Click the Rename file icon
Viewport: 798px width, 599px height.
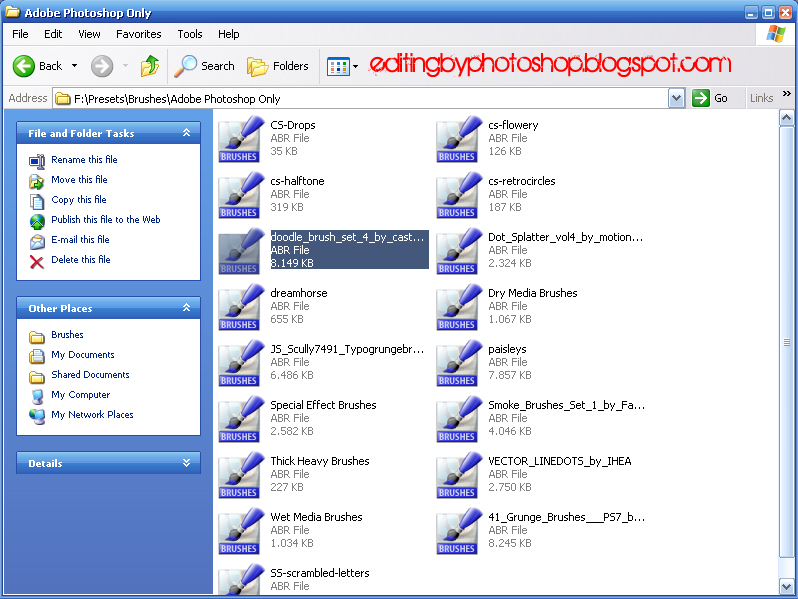click(37, 162)
